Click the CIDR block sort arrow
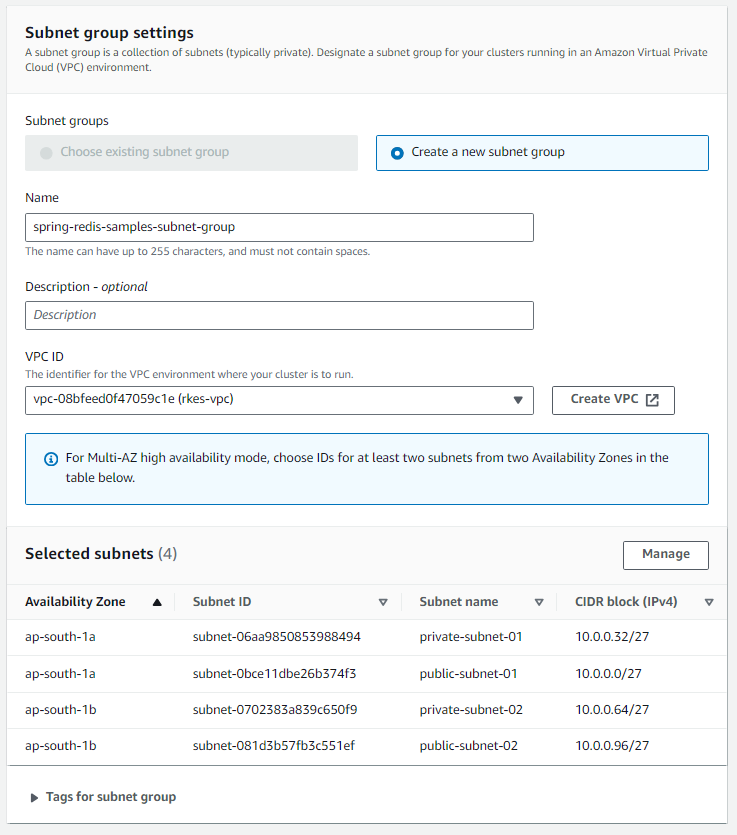 pos(709,602)
